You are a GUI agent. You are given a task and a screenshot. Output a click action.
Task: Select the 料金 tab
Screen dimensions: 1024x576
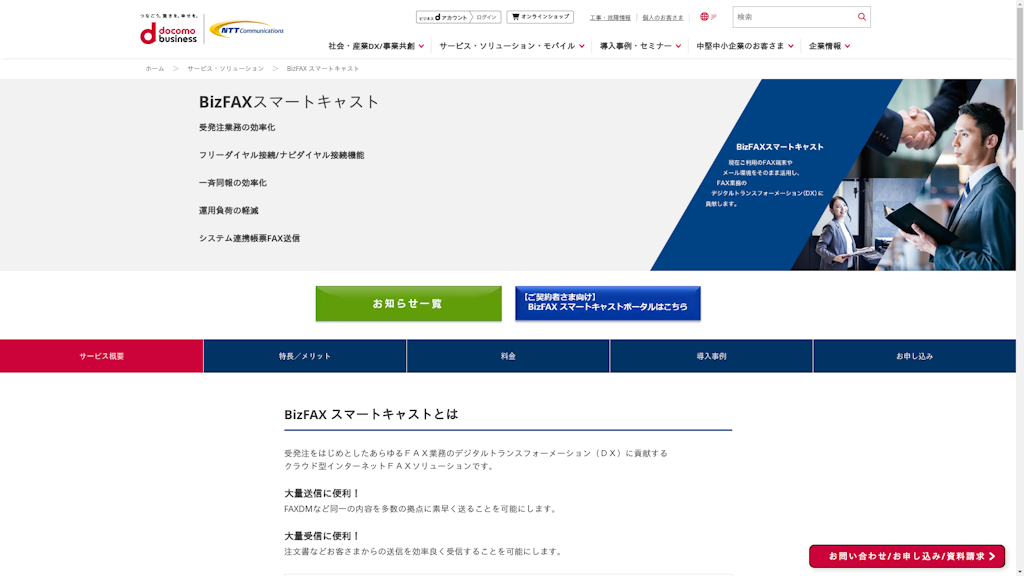(508, 356)
